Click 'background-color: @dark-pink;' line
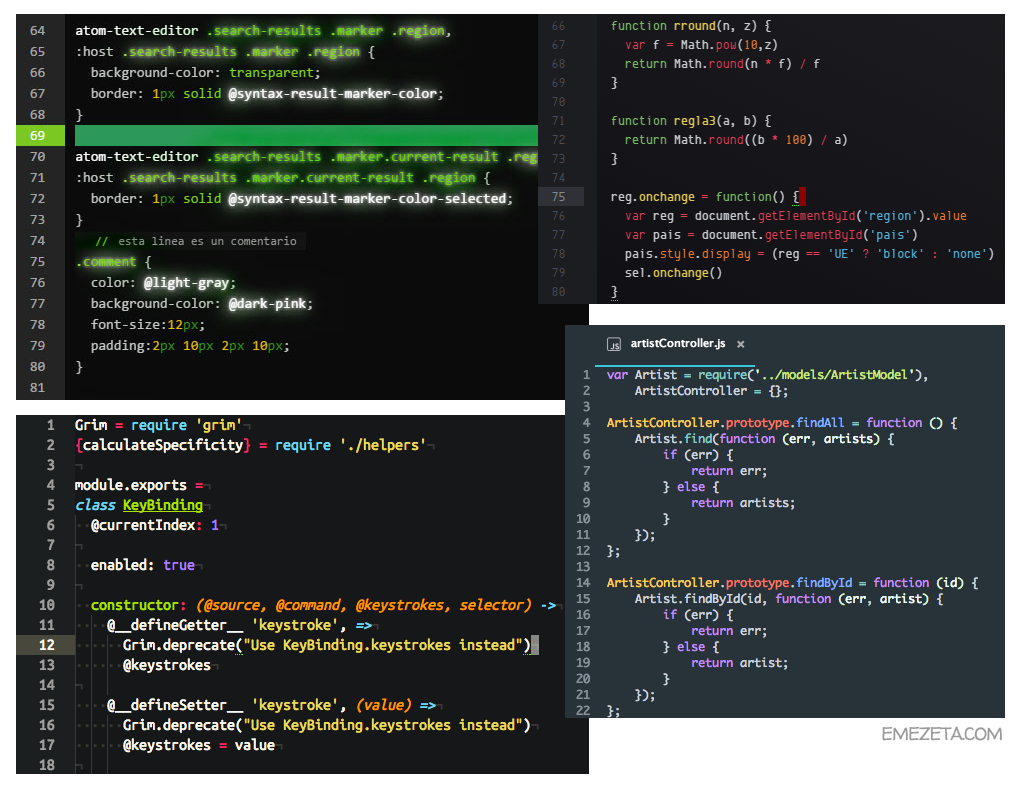The width and height of the screenshot is (1024, 788). (202, 304)
